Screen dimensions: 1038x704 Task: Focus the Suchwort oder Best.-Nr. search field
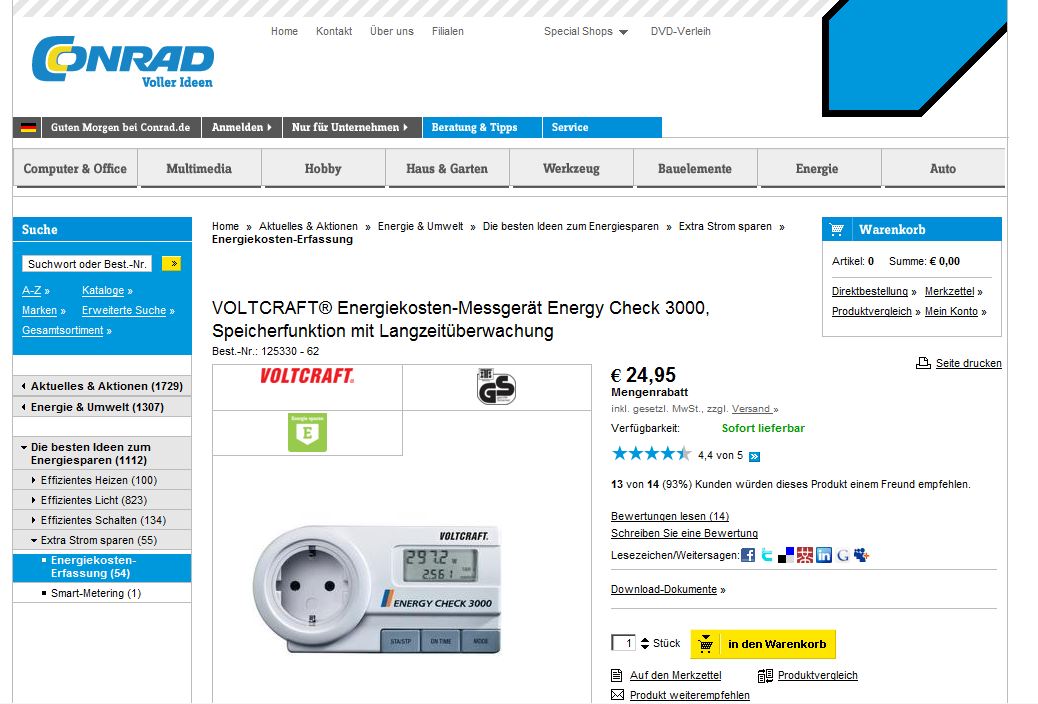pos(87,264)
